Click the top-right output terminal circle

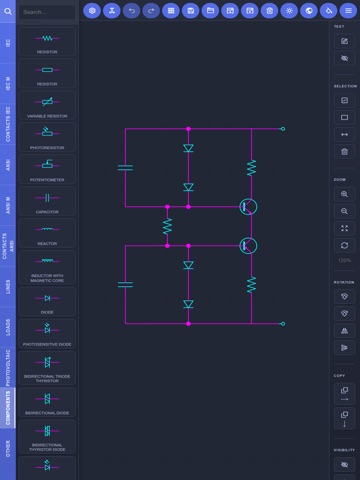coord(283,129)
